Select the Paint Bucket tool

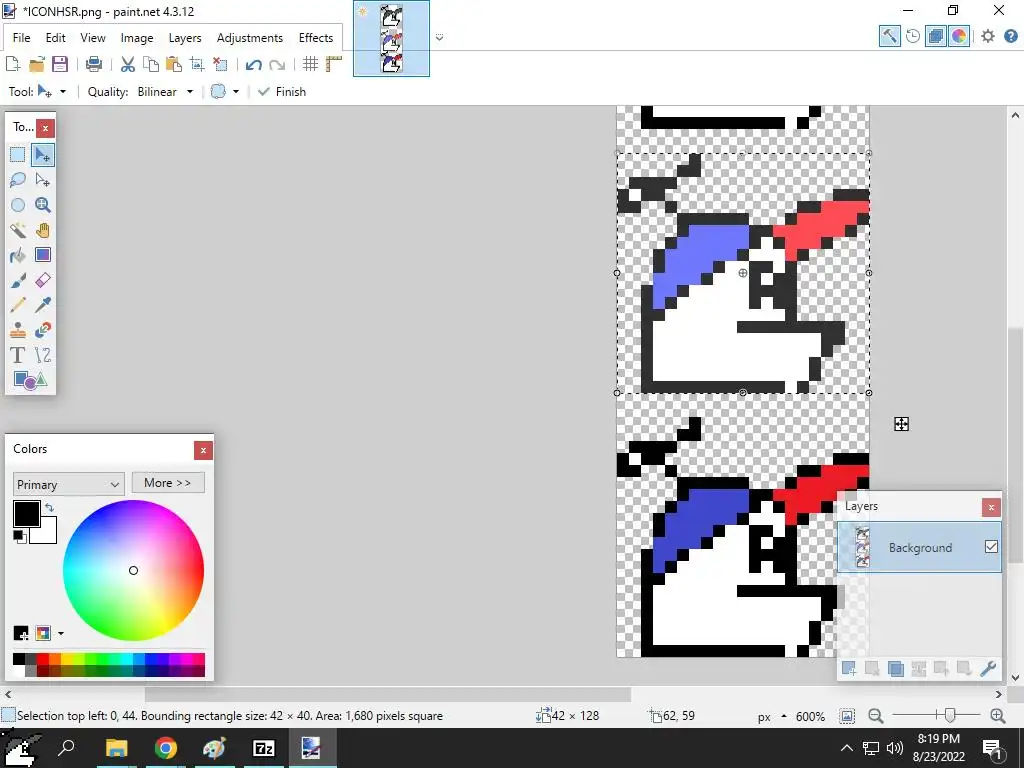coord(18,255)
